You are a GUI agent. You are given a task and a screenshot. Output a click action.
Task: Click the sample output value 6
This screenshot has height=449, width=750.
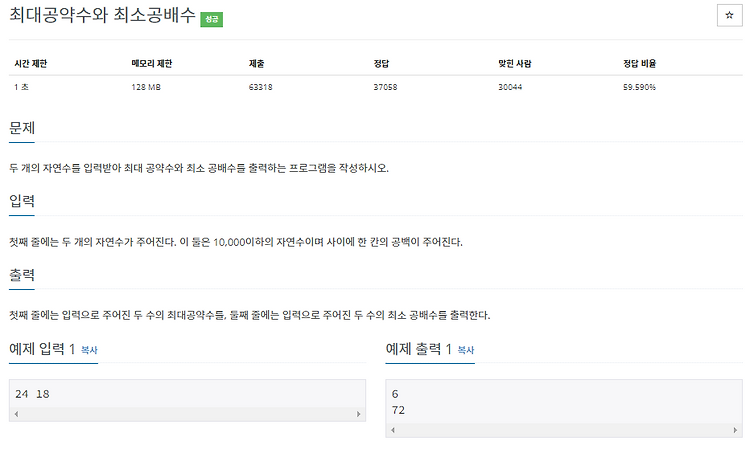pos(395,394)
